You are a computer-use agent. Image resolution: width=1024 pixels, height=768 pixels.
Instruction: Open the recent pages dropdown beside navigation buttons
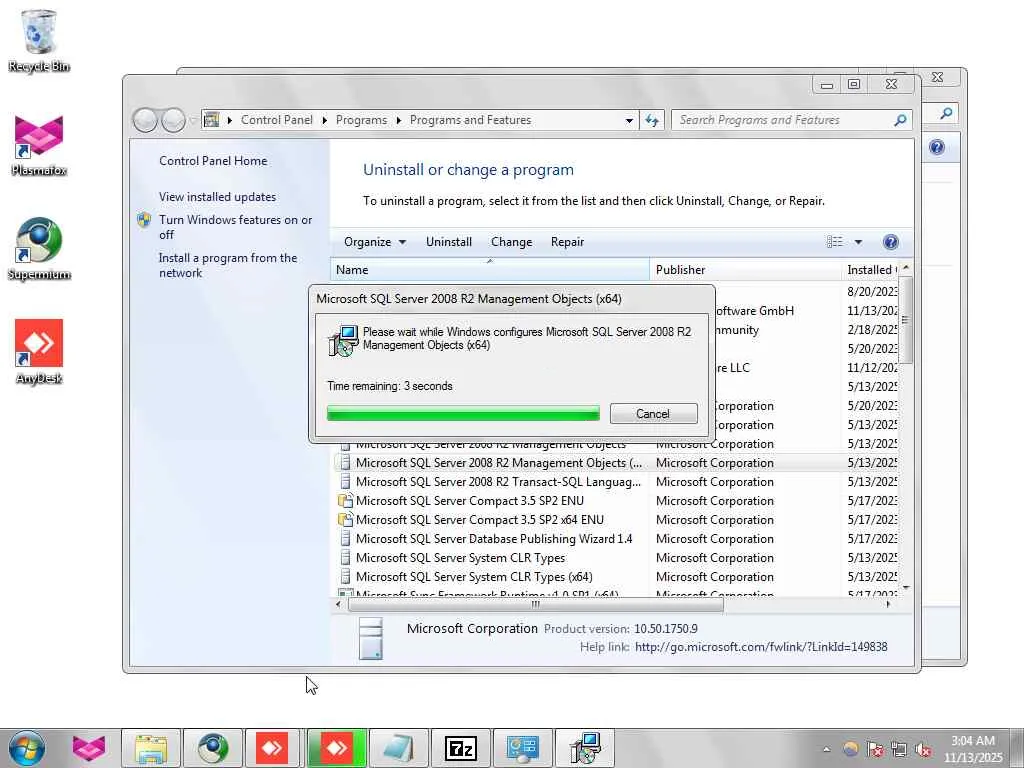tap(193, 120)
